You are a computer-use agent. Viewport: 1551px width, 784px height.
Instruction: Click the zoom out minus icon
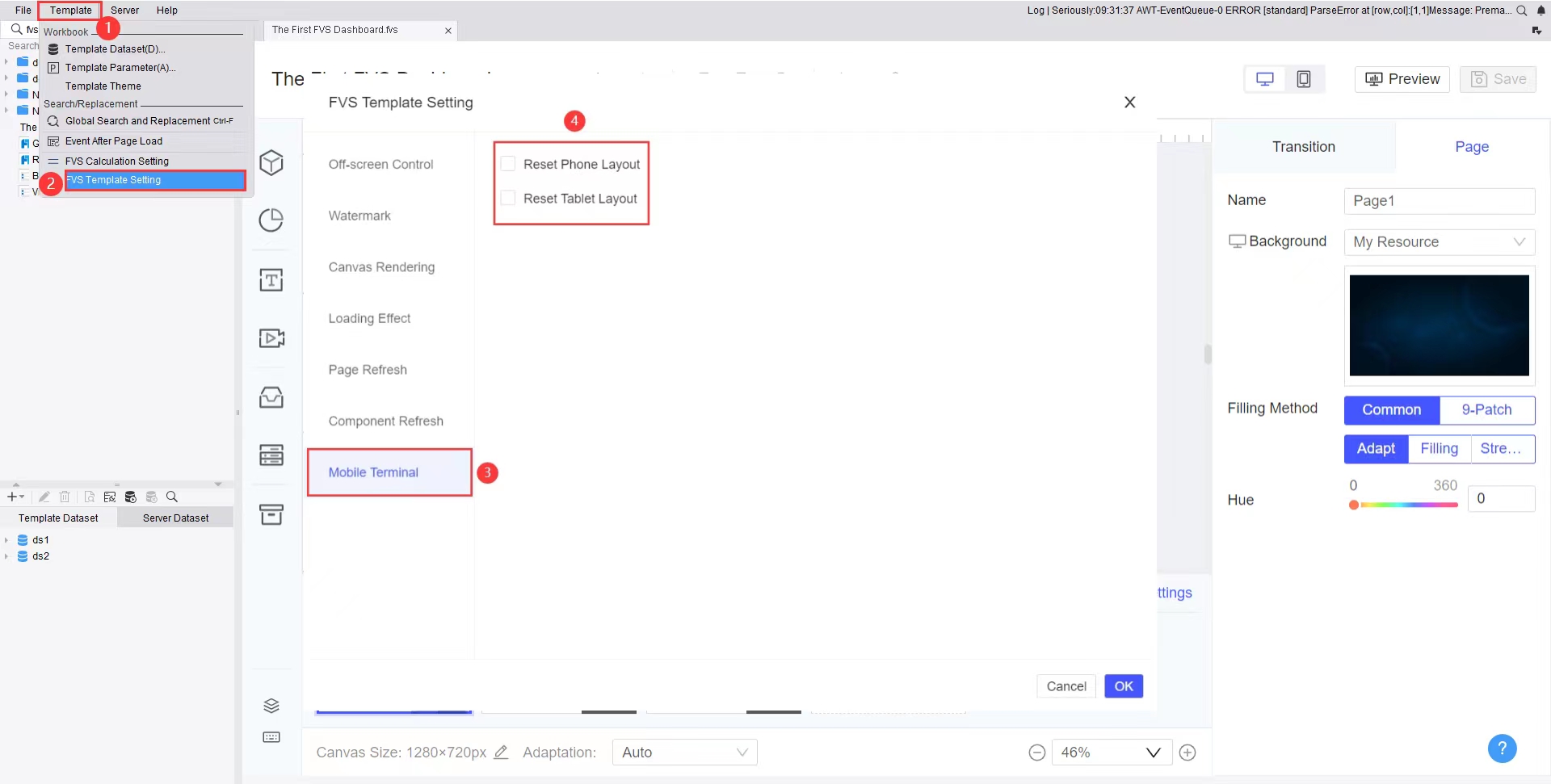[x=1037, y=753]
